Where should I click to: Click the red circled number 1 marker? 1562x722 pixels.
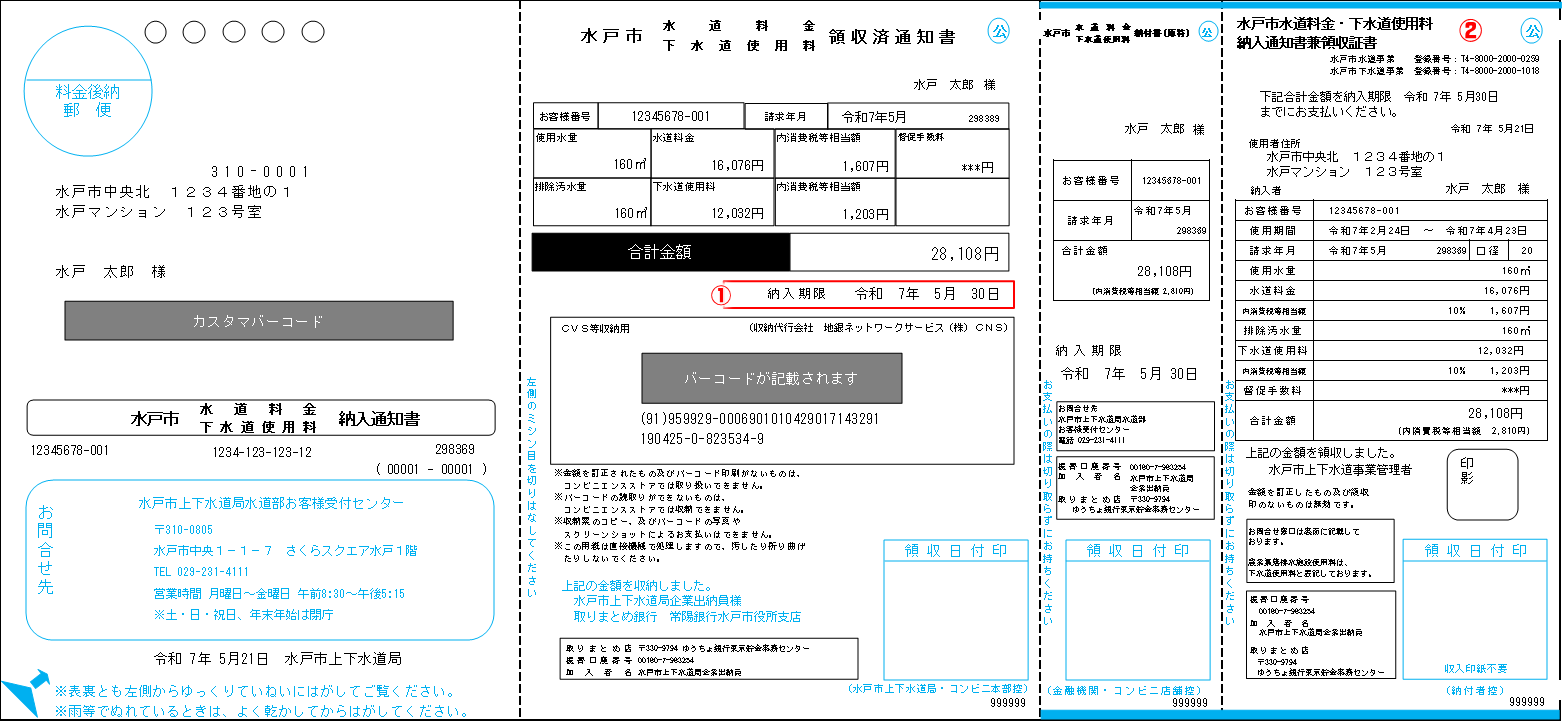(x=719, y=294)
